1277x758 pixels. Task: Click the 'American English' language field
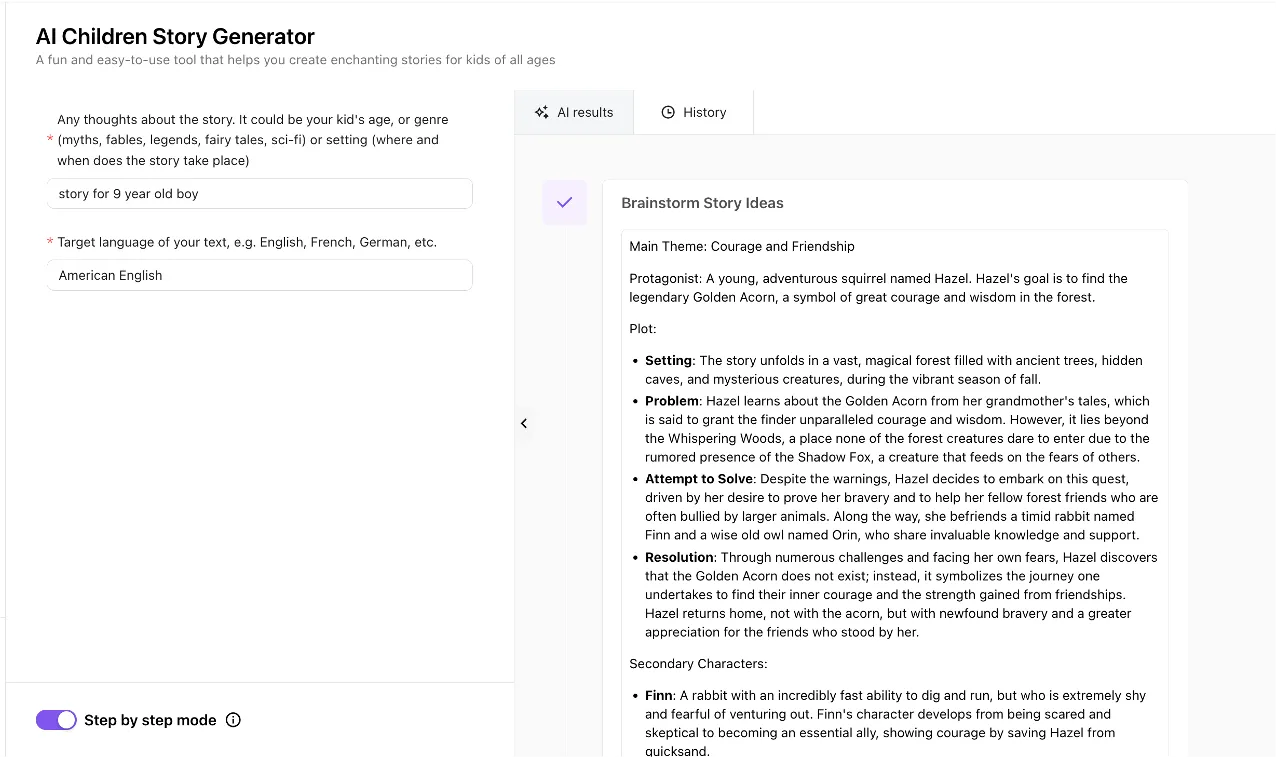(x=259, y=275)
